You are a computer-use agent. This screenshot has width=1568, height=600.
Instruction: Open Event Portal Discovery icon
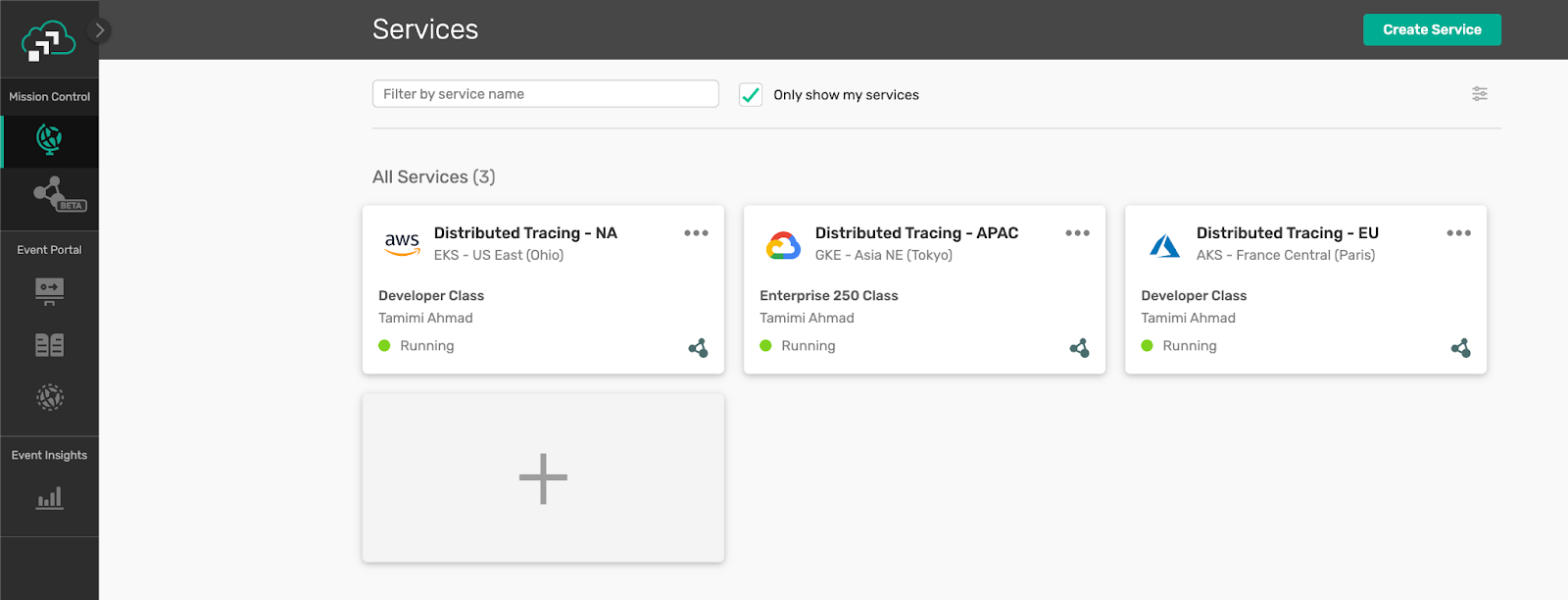49,397
